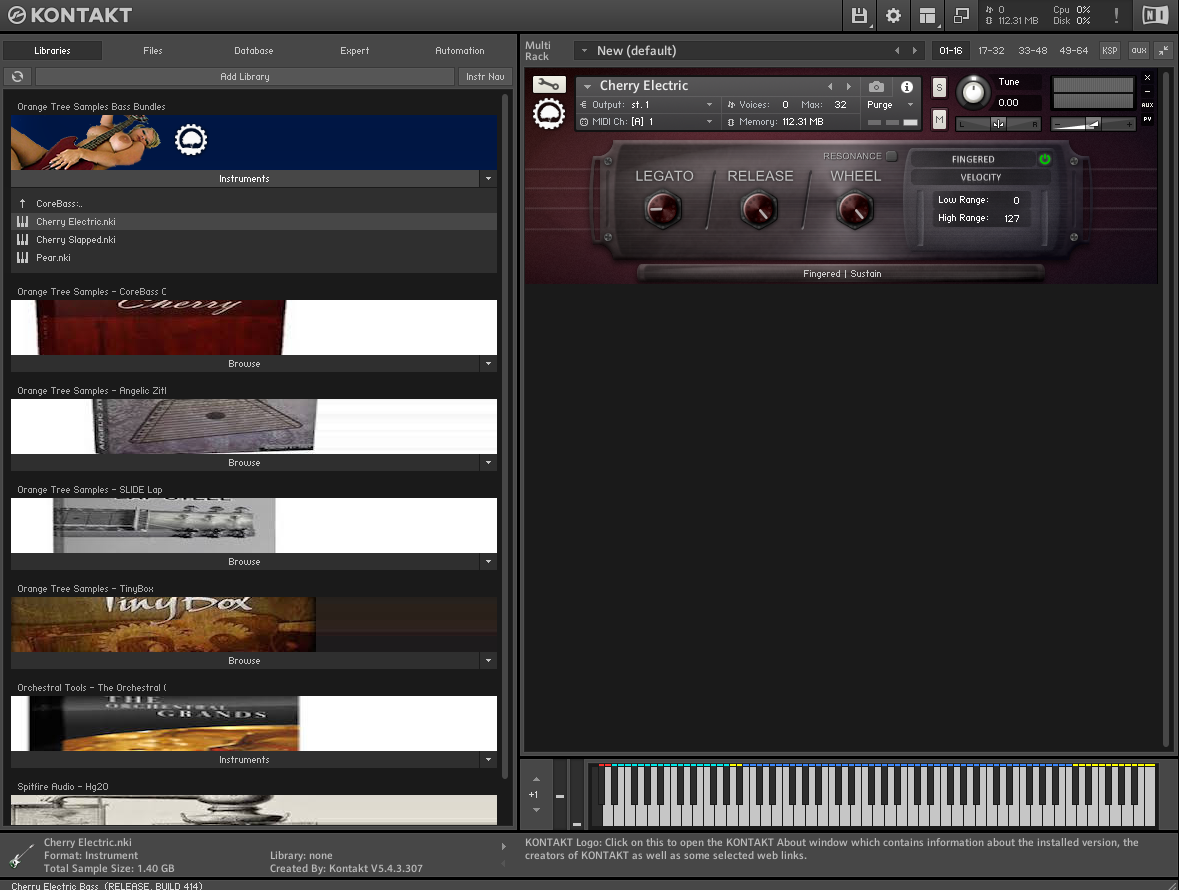The width and height of the screenshot is (1179, 890).
Task: Open the options gear icon
Action: tap(893, 15)
